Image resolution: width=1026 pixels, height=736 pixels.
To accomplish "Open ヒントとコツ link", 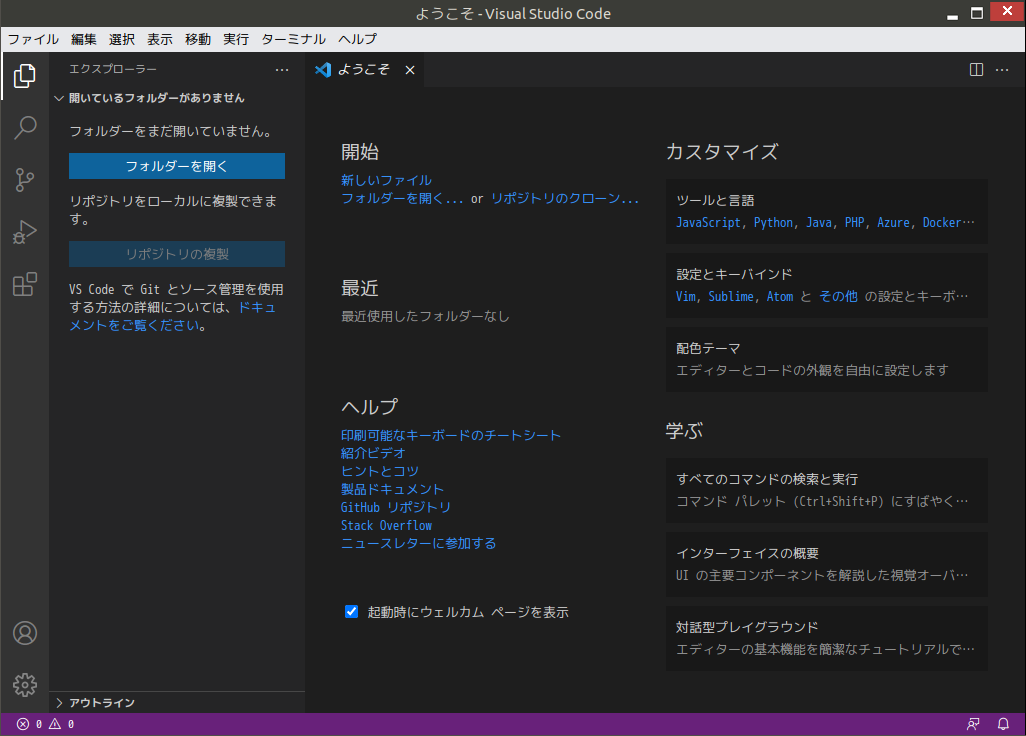I will tap(380, 471).
